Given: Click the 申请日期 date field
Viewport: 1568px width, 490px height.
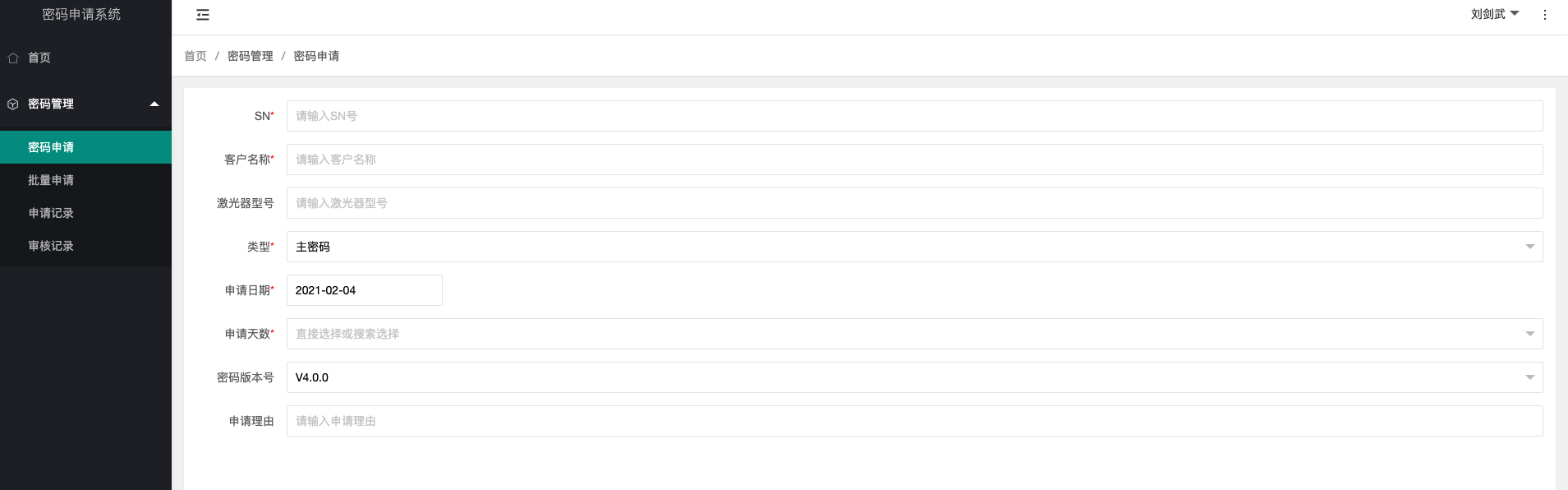Looking at the screenshot, I should pos(364,290).
